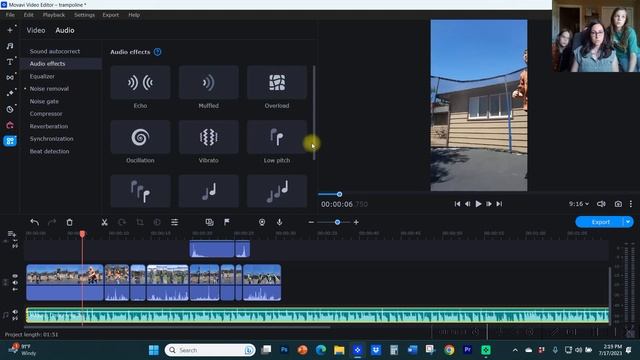Mute the preview with speaker icon

pos(601,204)
